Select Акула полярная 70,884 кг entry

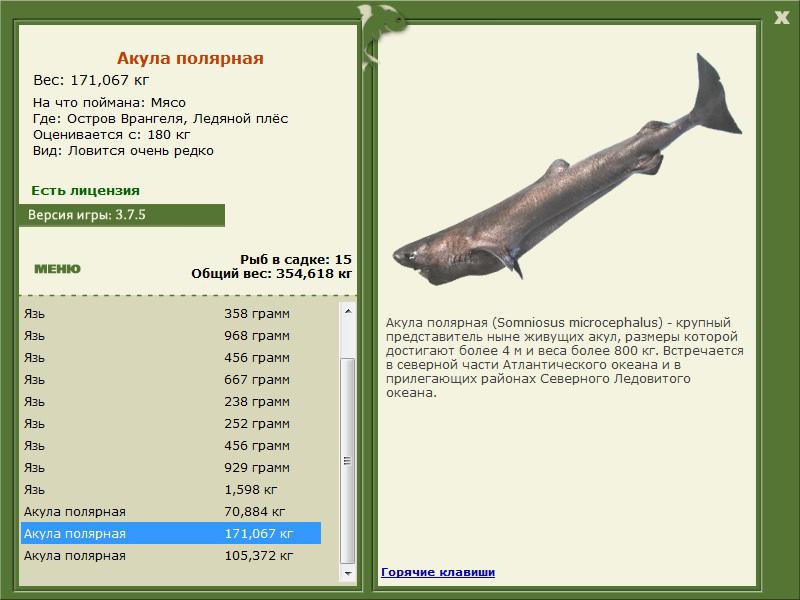coord(171,511)
